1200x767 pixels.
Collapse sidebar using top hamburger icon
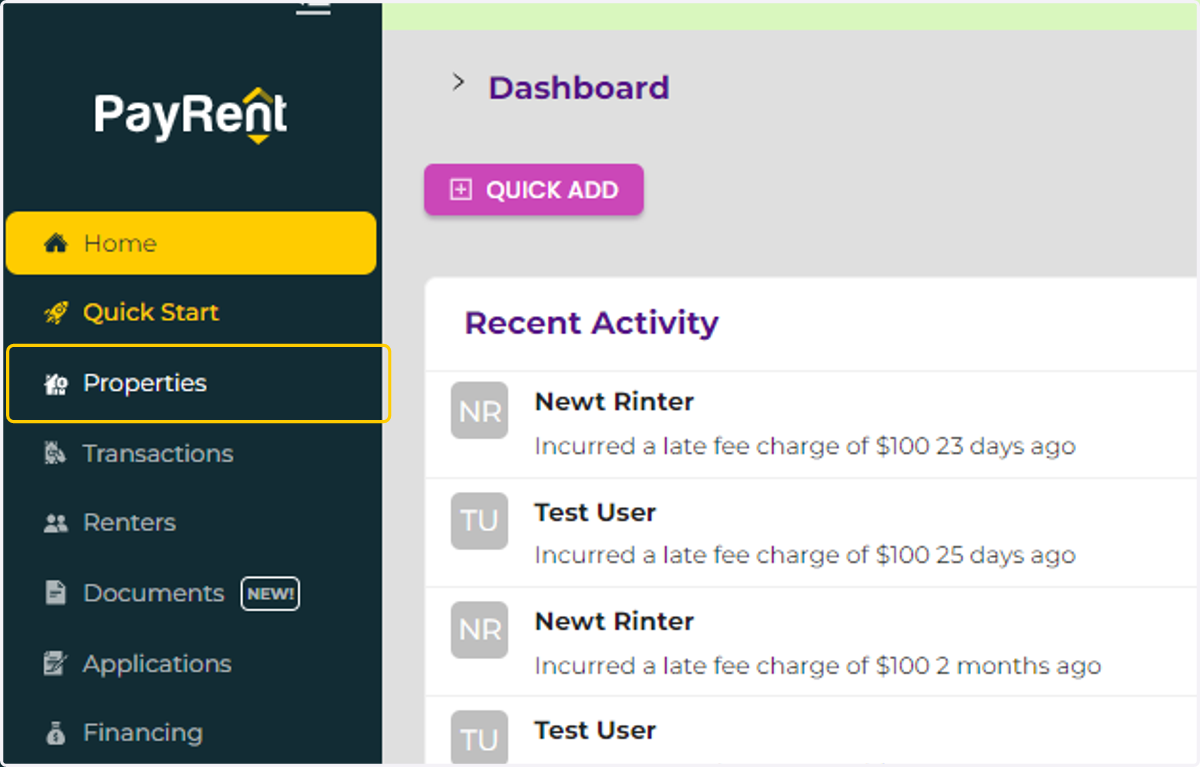coord(314,7)
